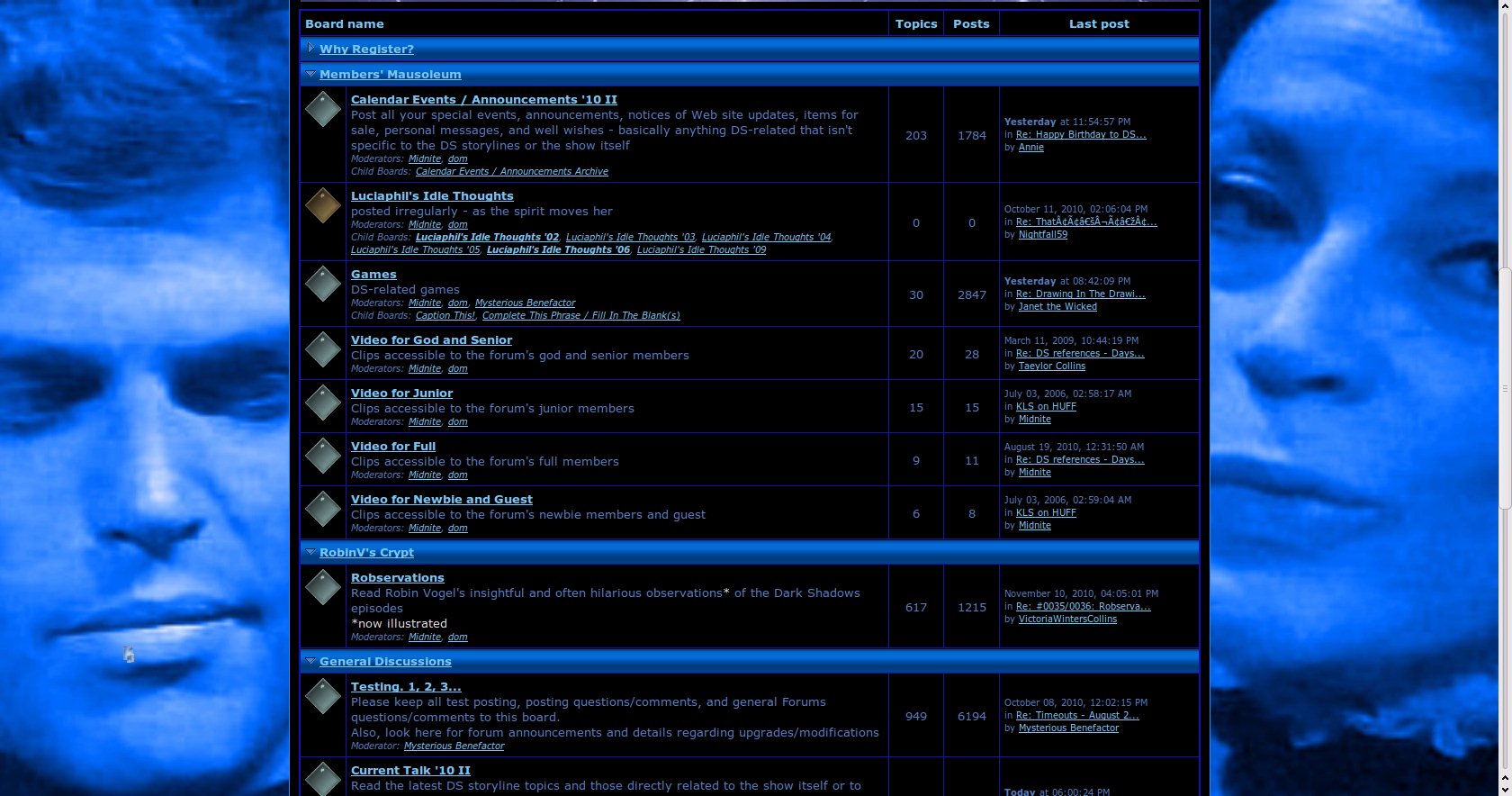Screen dimensions: 1512x796
Task: Click the Video for Full board icon
Action: point(322,456)
